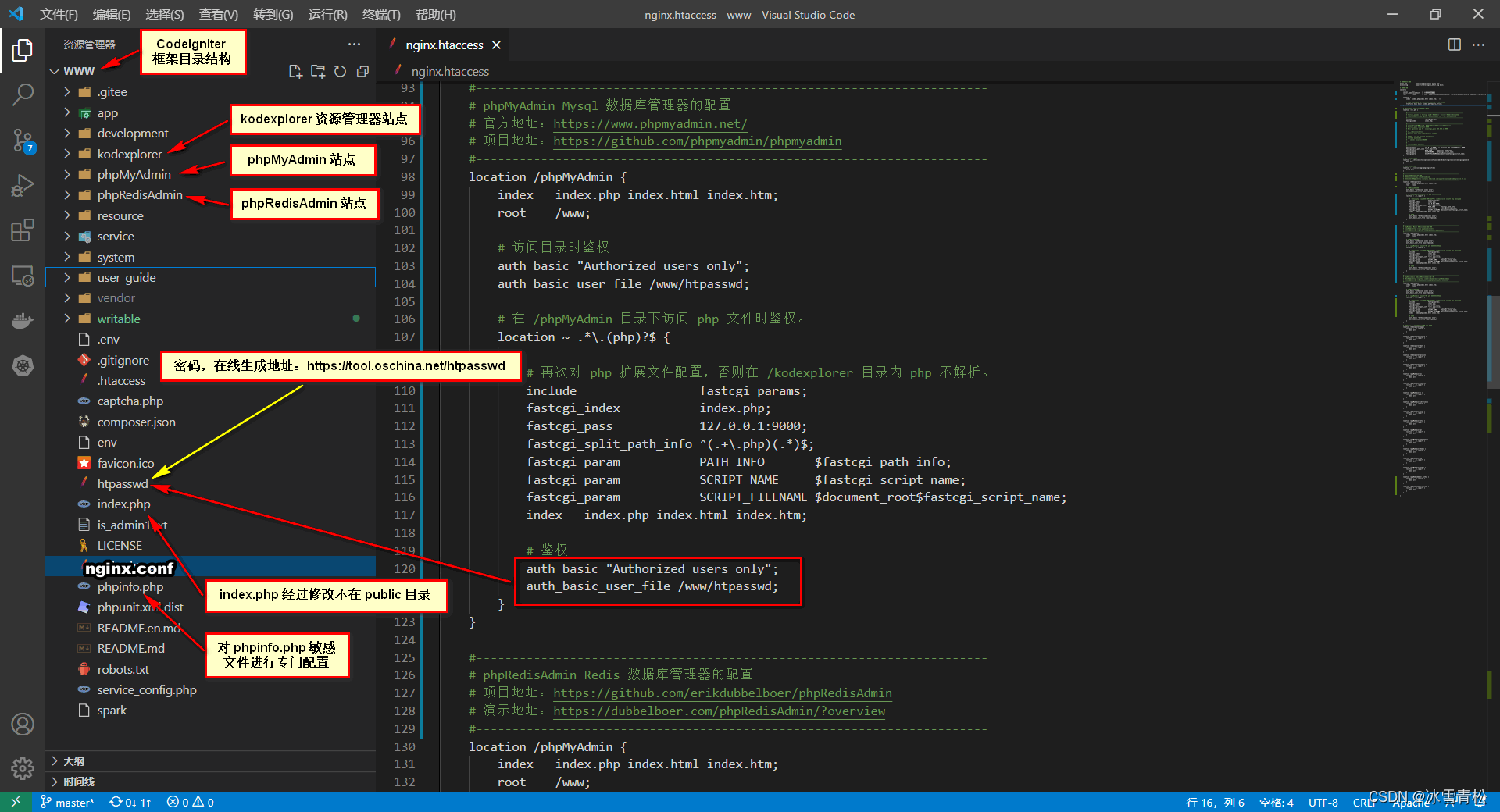Expand the kodexplorer folder

coord(67,154)
